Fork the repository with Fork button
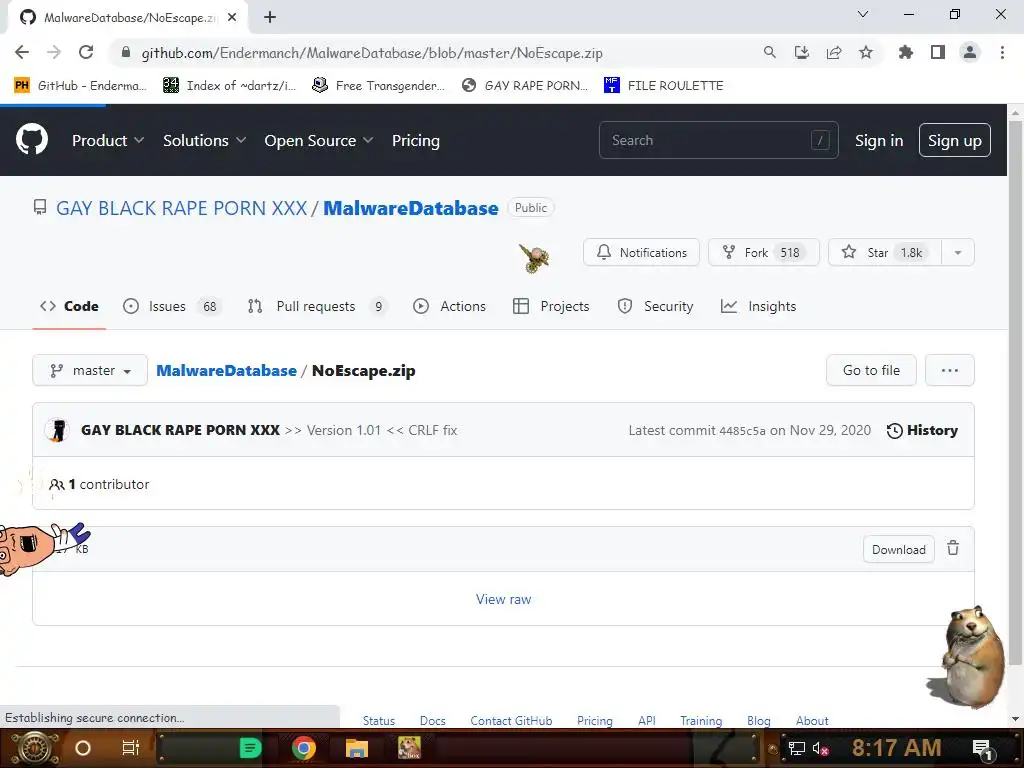This screenshot has height=768, width=1024. (x=763, y=253)
